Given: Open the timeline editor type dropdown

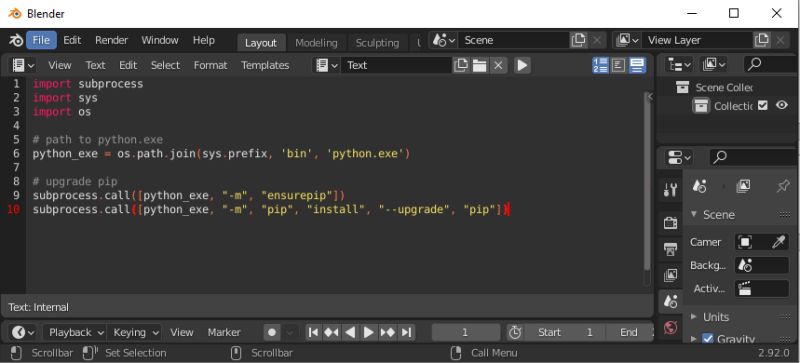Looking at the screenshot, I should coord(23,333).
